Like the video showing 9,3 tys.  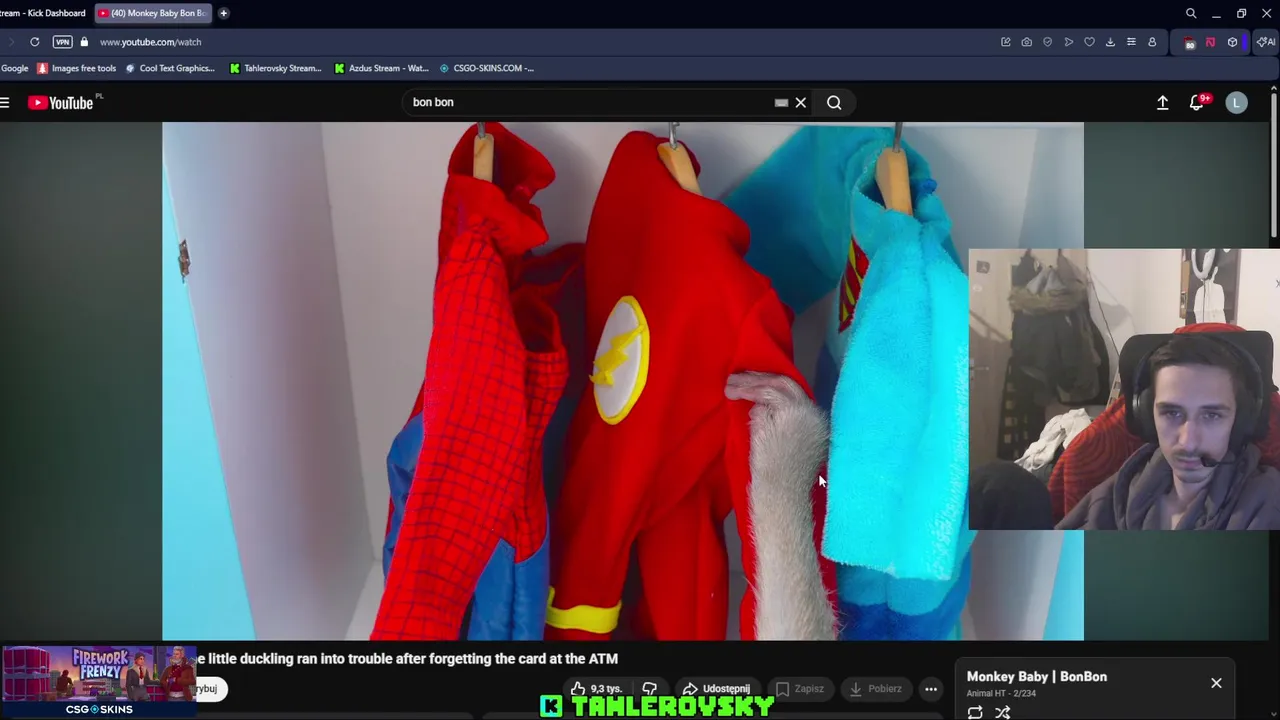[597, 688]
